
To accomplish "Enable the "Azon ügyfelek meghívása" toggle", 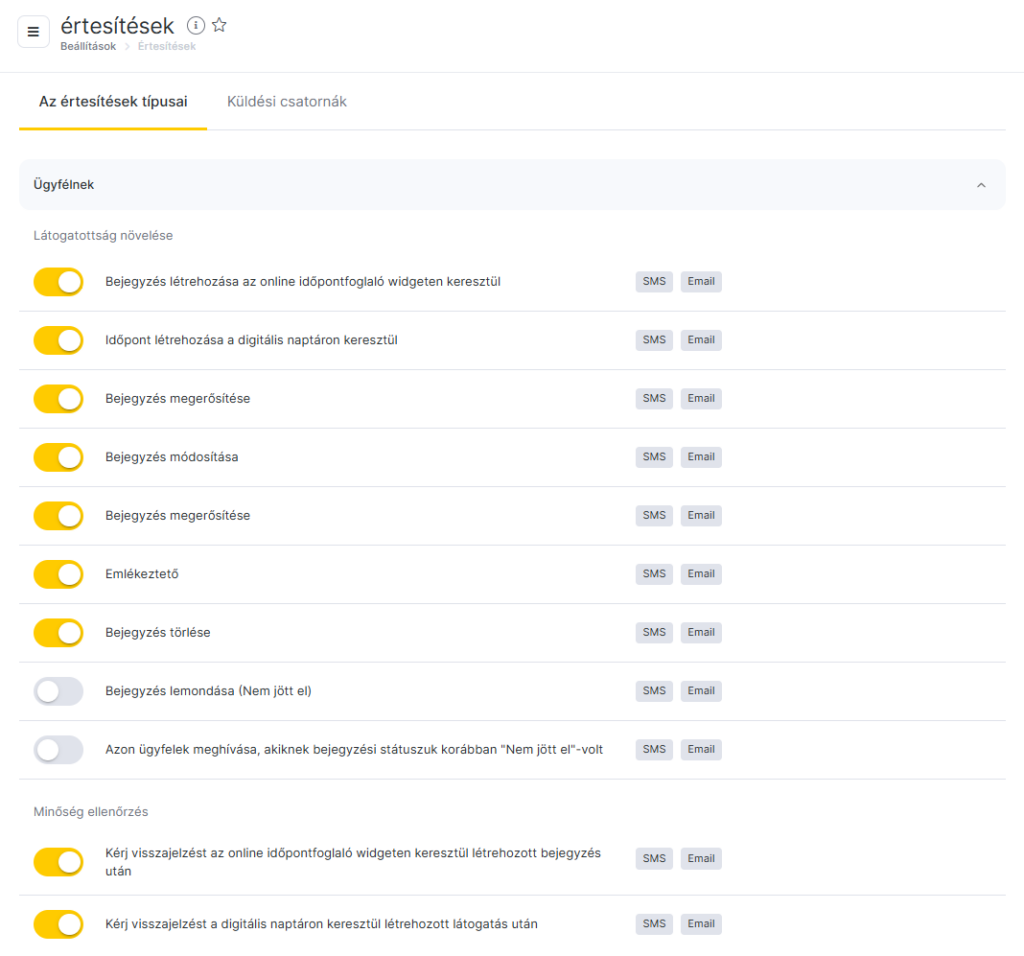I will (59, 750).
